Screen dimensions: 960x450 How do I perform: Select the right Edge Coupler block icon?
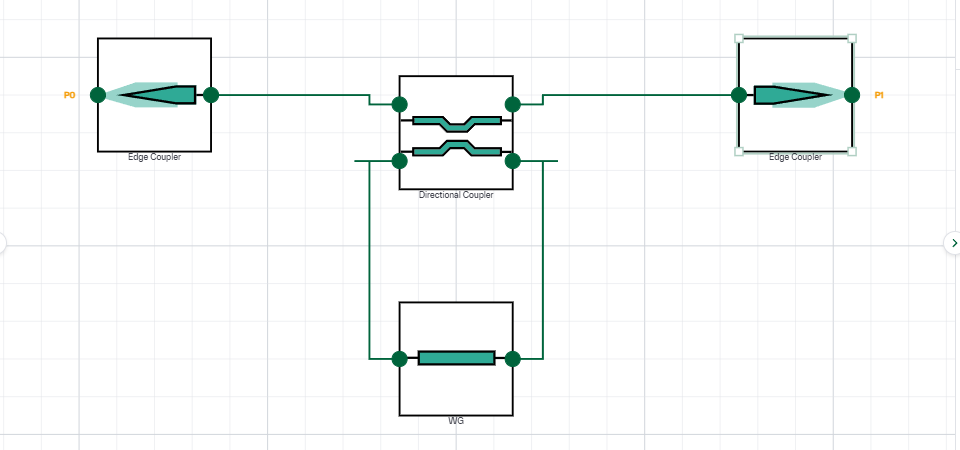coord(795,95)
